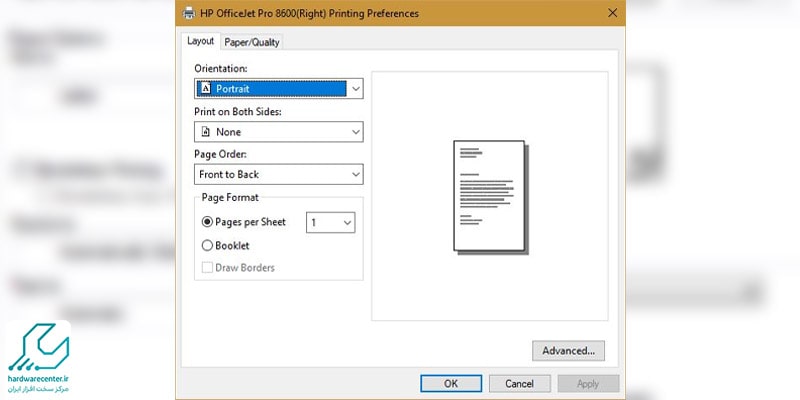The height and width of the screenshot is (400, 800).
Task: Toggle the Draw Borders checkbox
Action: [x=207, y=268]
